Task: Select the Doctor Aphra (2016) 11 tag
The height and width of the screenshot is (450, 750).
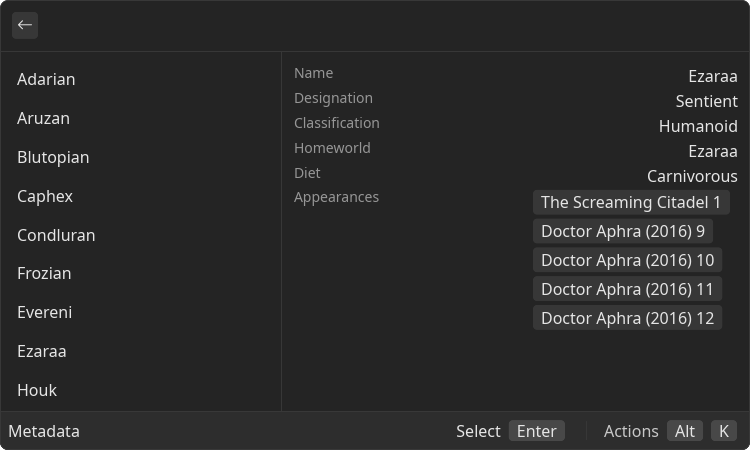Action: 627,289
